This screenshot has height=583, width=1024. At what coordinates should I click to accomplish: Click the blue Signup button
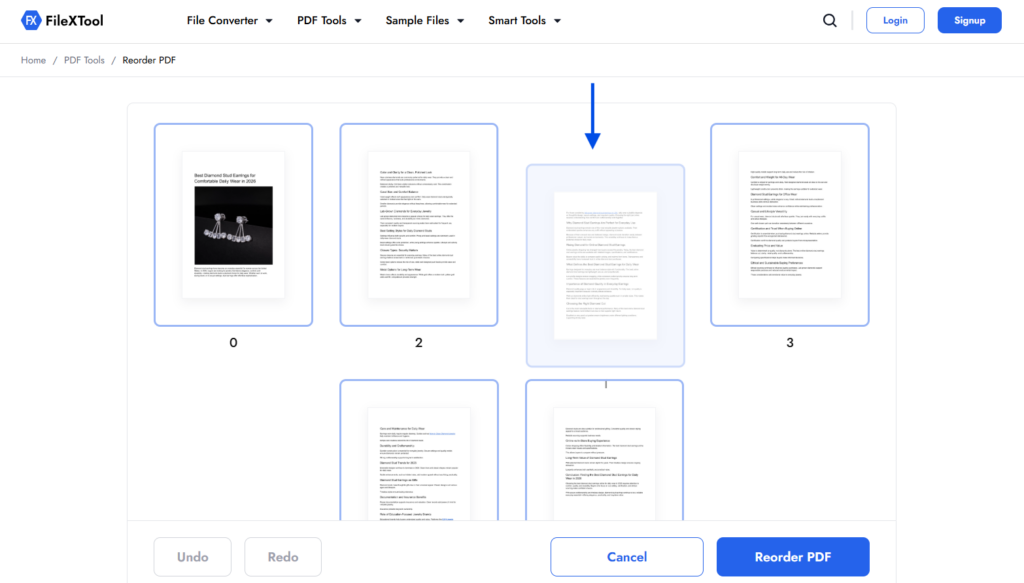click(969, 20)
